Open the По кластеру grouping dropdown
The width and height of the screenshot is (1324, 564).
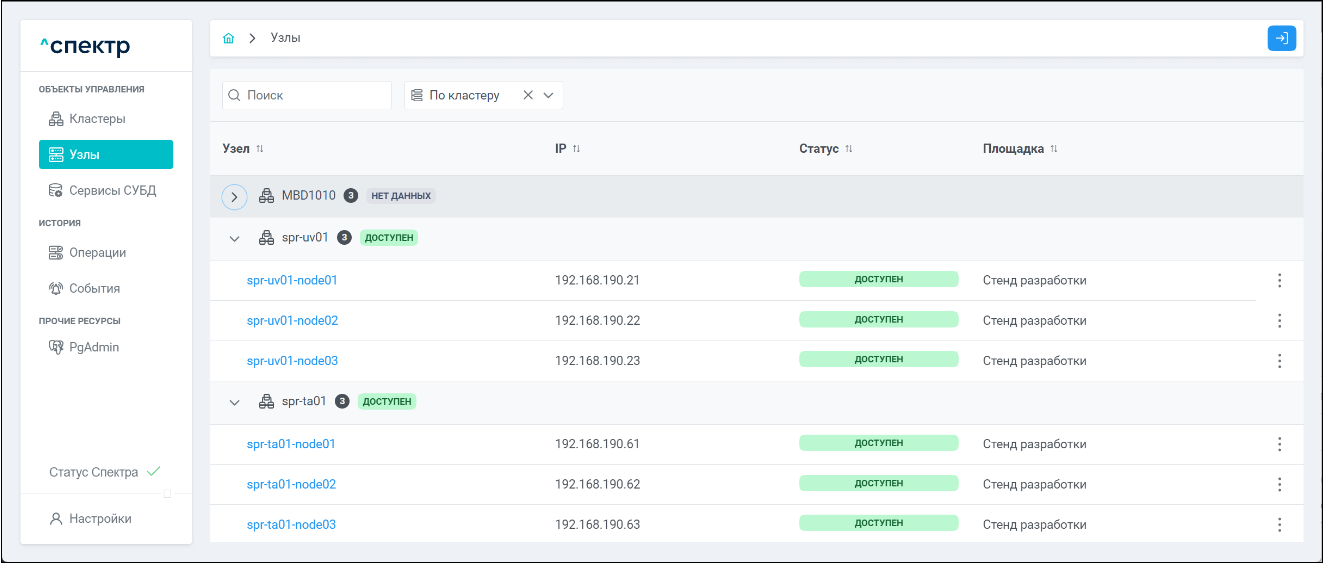click(x=548, y=96)
